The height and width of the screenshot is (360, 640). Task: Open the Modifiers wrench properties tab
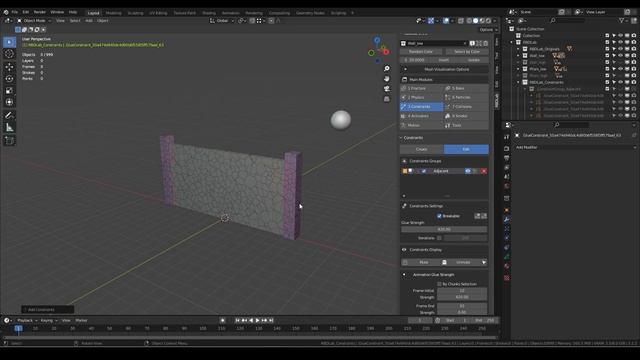[507, 220]
